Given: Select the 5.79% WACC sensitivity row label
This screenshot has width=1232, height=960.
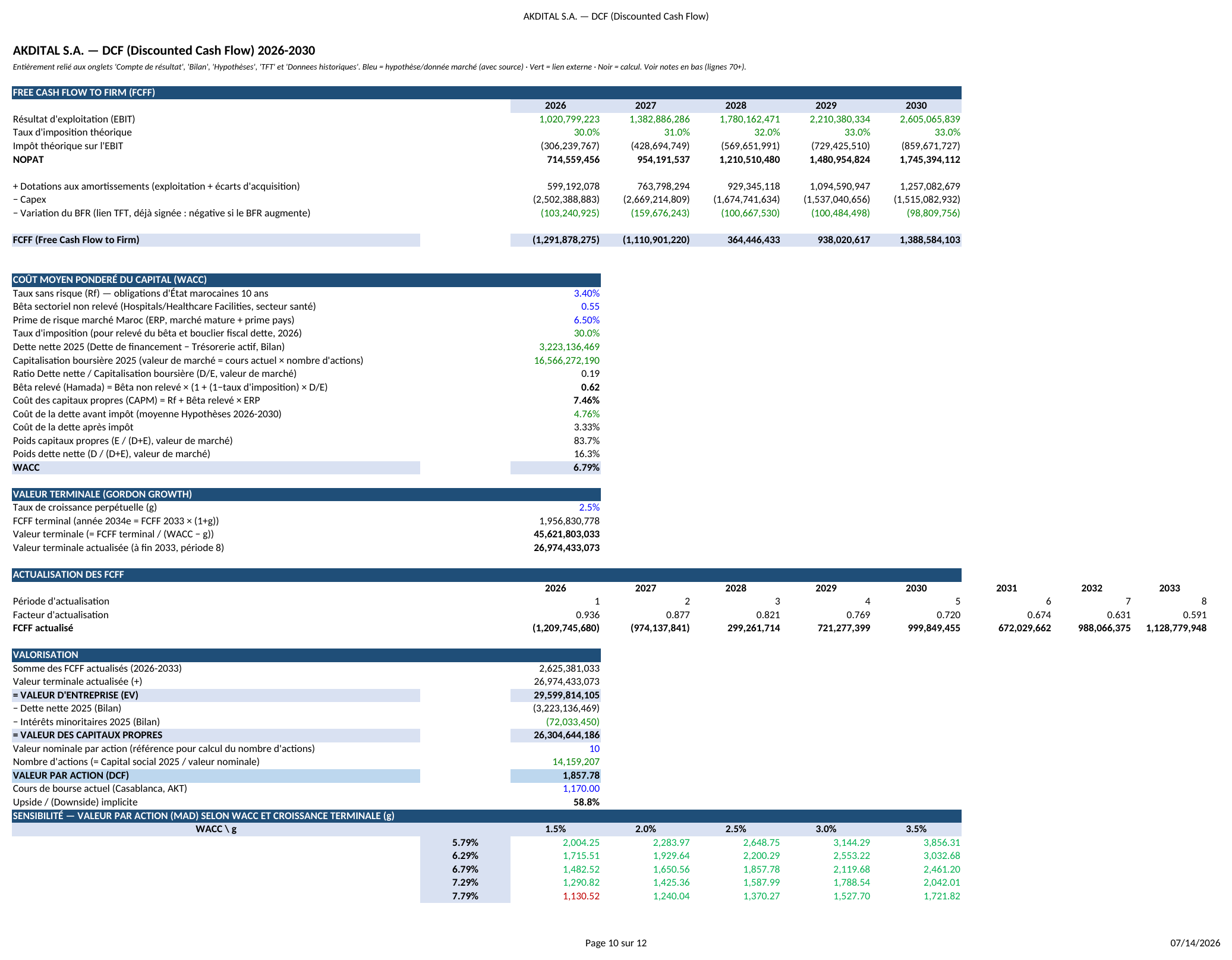Looking at the screenshot, I should (465, 843).
